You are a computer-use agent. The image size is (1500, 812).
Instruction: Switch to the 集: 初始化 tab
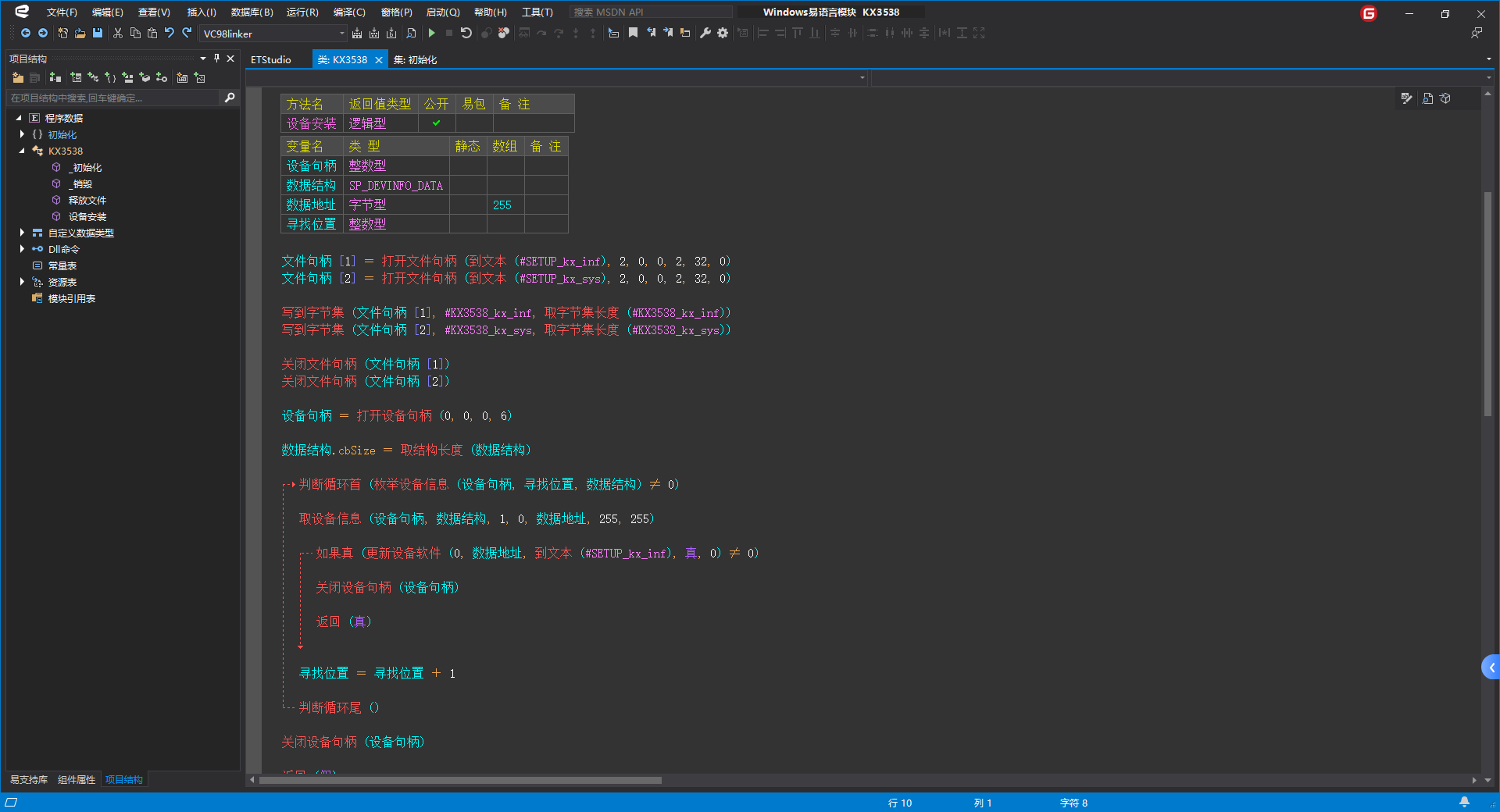pos(415,59)
